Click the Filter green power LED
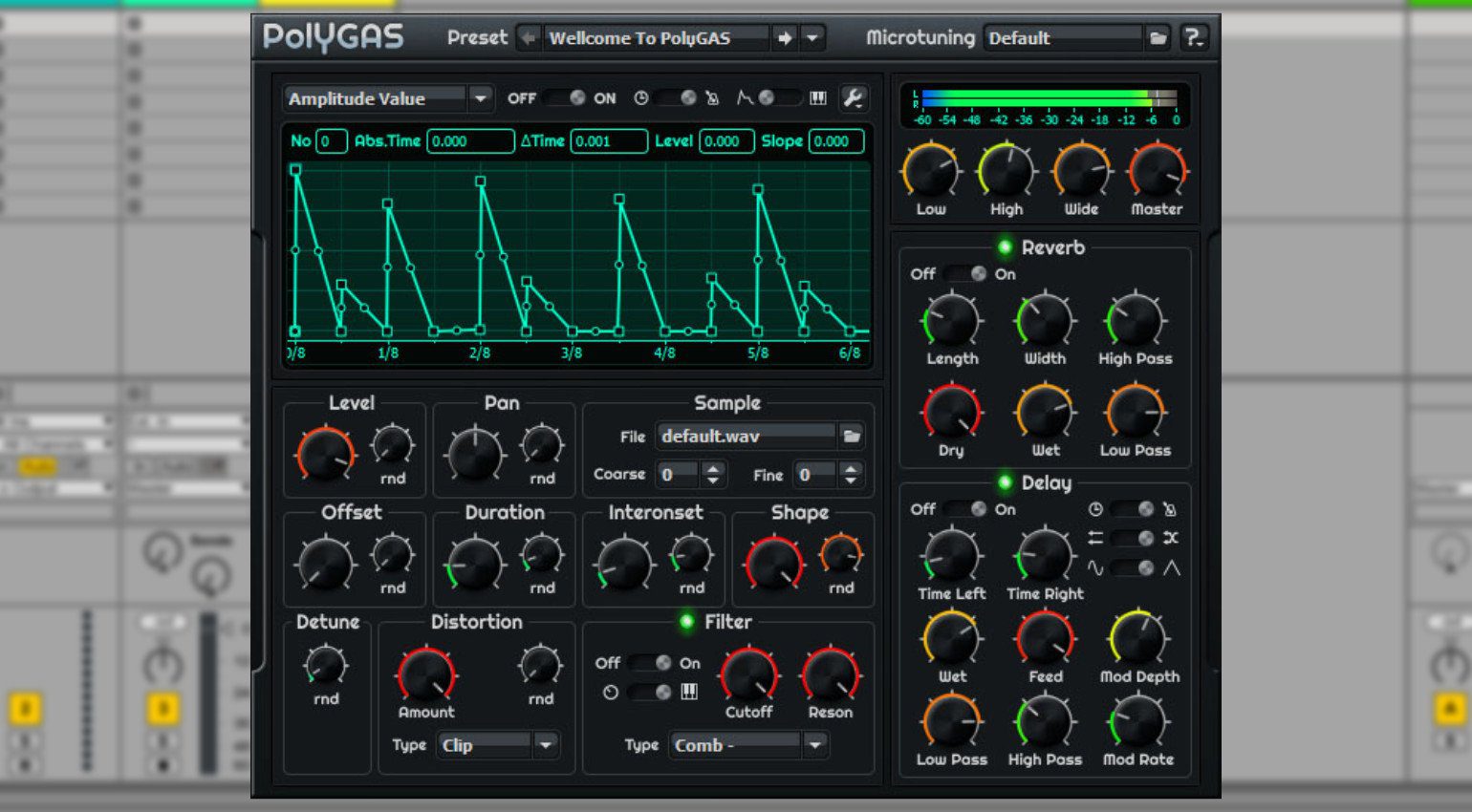 (686, 622)
